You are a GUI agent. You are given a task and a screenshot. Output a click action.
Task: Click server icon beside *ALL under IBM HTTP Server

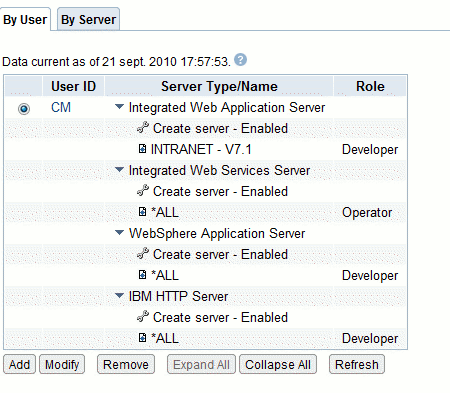[142, 338]
